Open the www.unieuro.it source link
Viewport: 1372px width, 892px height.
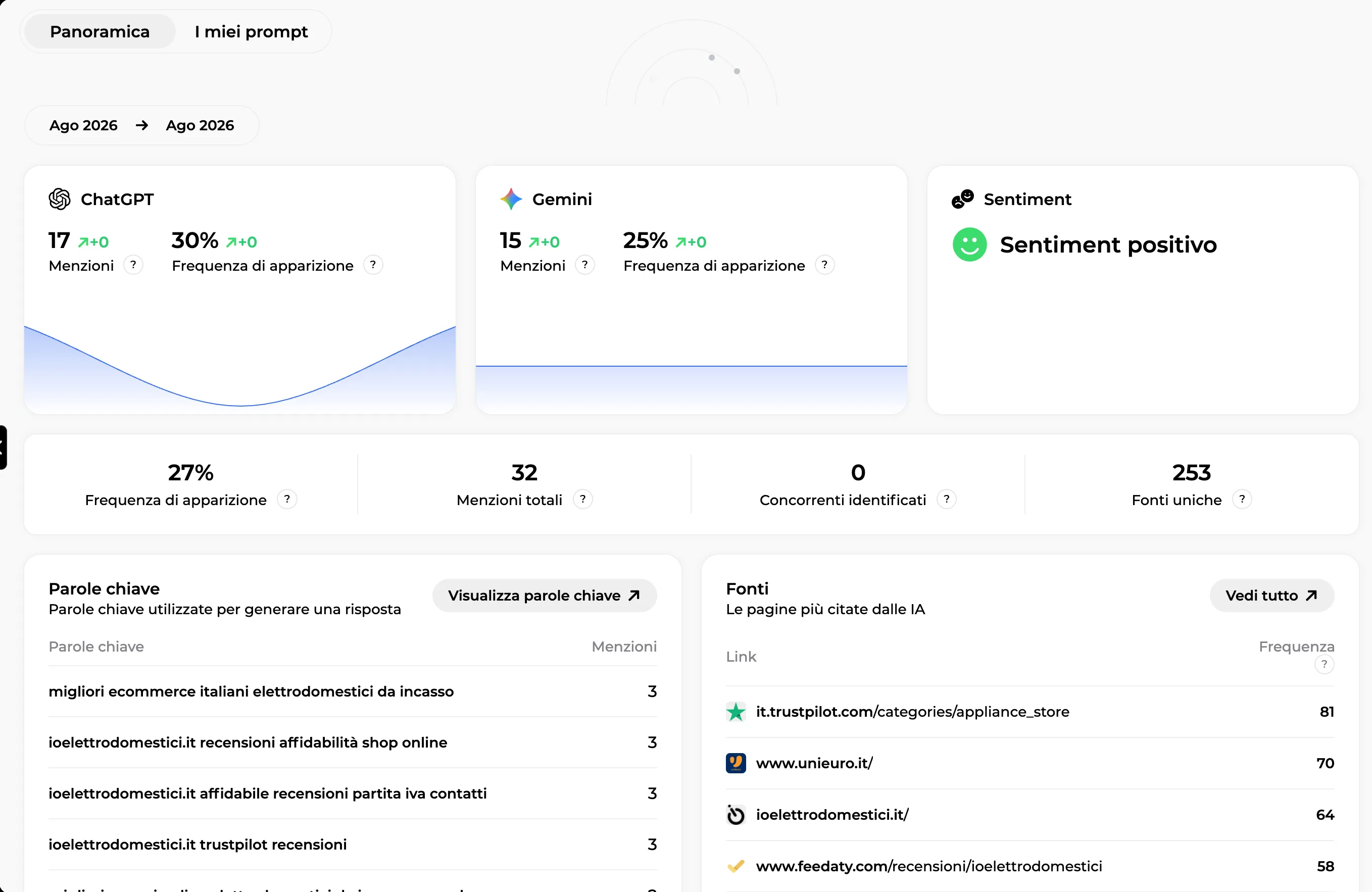coord(814,763)
